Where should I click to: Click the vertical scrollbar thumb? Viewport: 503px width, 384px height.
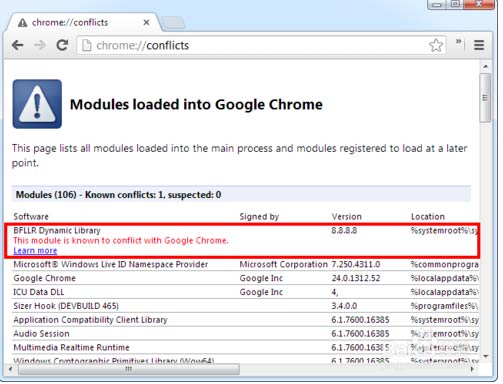pyautogui.click(x=485, y=98)
